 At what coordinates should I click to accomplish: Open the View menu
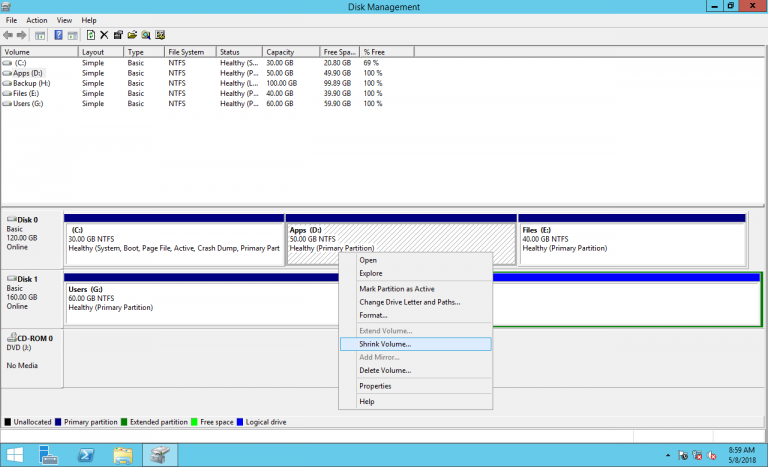64,21
